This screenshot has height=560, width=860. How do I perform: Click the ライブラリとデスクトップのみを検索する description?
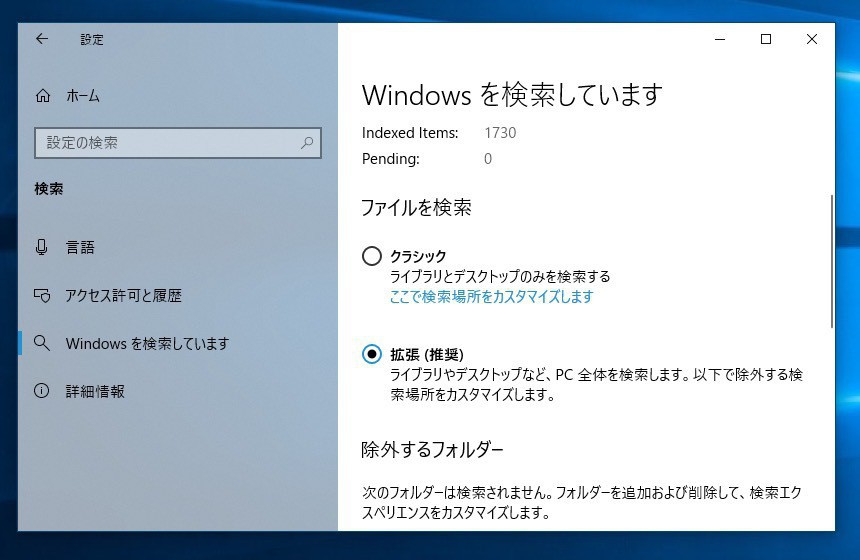pyautogui.click(x=500, y=276)
